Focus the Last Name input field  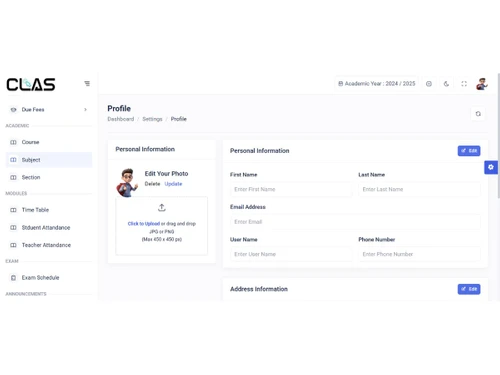click(419, 189)
